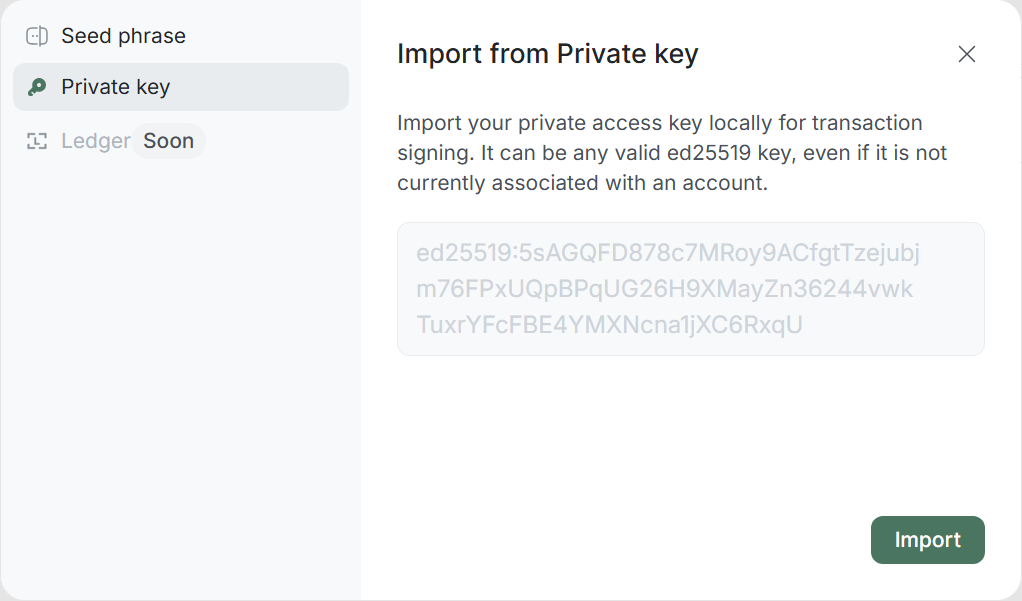
Task: Click the placeholder line starting with m76FPxUQp
Action: point(664,289)
